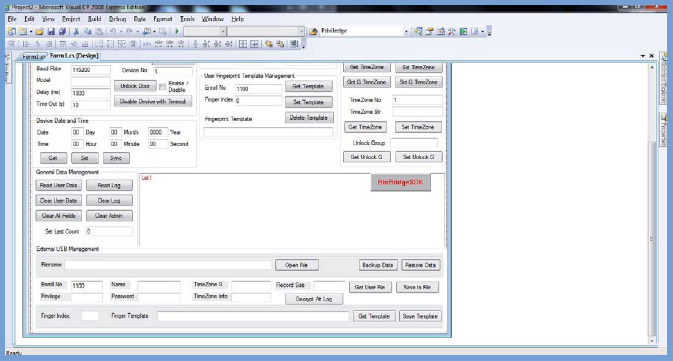673x361 pixels.
Task: Select the Save Template button
Action: point(420,316)
